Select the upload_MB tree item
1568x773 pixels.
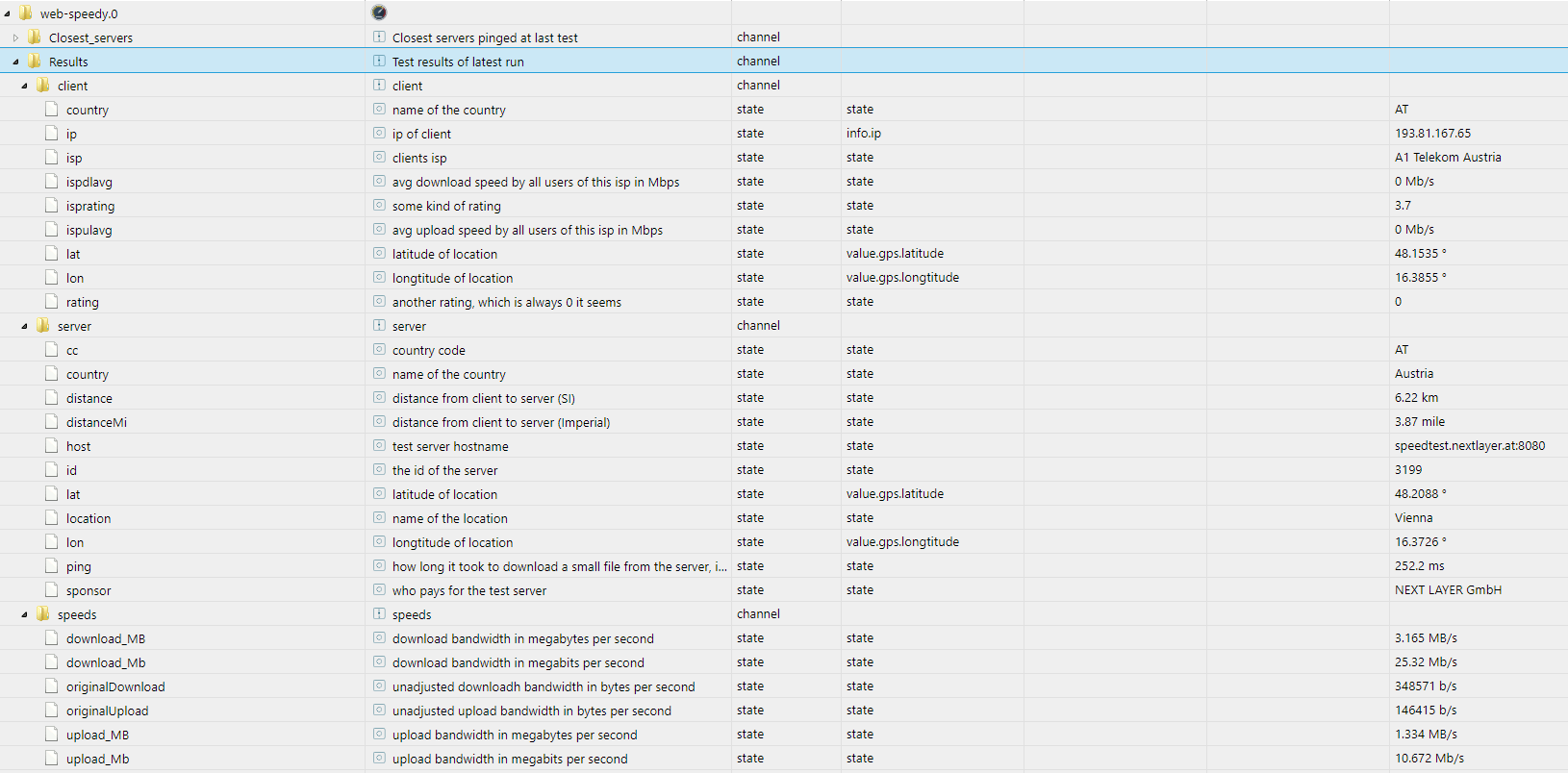point(97,735)
